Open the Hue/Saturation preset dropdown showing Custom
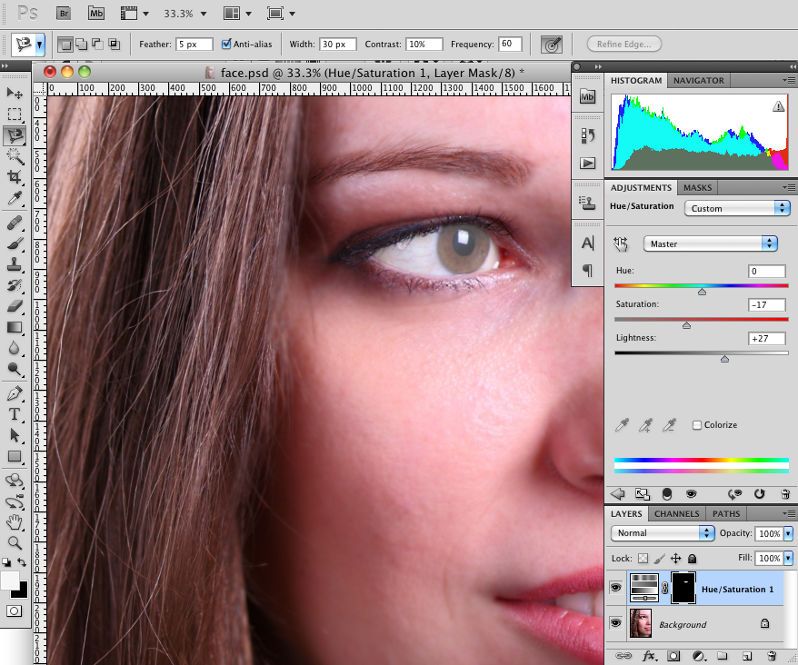This screenshot has width=798, height=665. pyautogui.click(x=738, y=208)
